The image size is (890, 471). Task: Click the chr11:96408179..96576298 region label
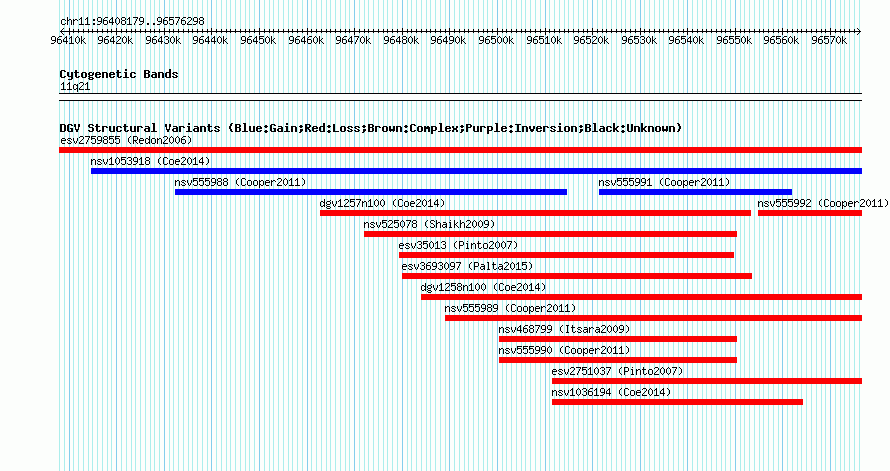tap(132, 21)
